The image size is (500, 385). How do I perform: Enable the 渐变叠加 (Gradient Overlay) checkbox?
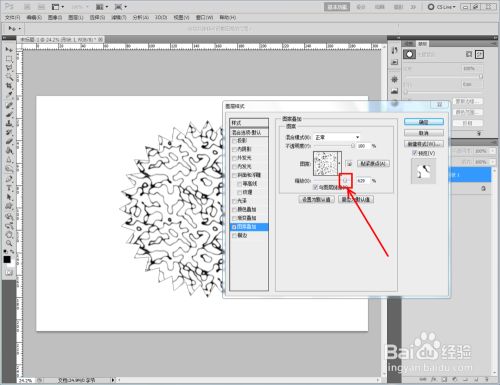click(x=234, y=218)
